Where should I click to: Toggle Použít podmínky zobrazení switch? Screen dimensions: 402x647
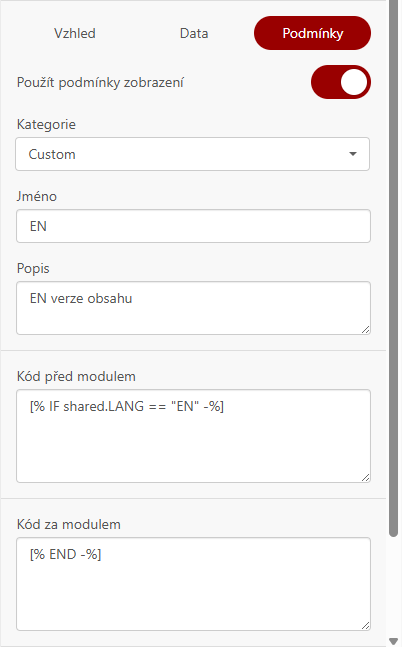(x=341, y=82)
